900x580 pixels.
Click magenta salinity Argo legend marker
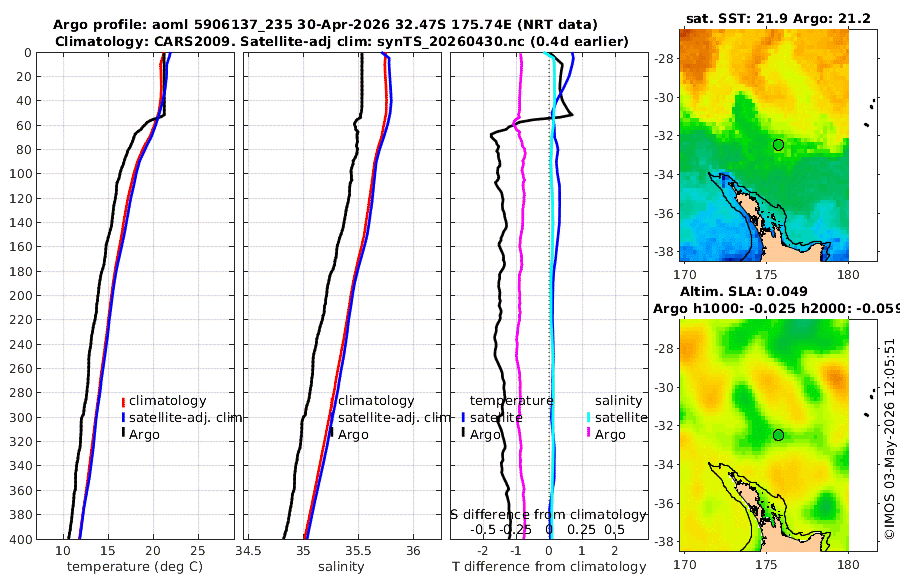pyautogui.click(x=588, y=433)
